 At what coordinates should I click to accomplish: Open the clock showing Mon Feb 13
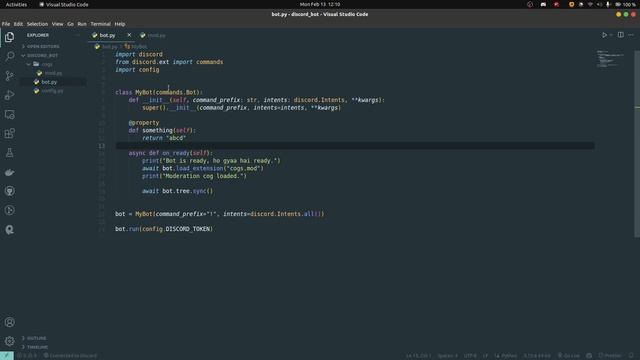click(x=320, y=4)
